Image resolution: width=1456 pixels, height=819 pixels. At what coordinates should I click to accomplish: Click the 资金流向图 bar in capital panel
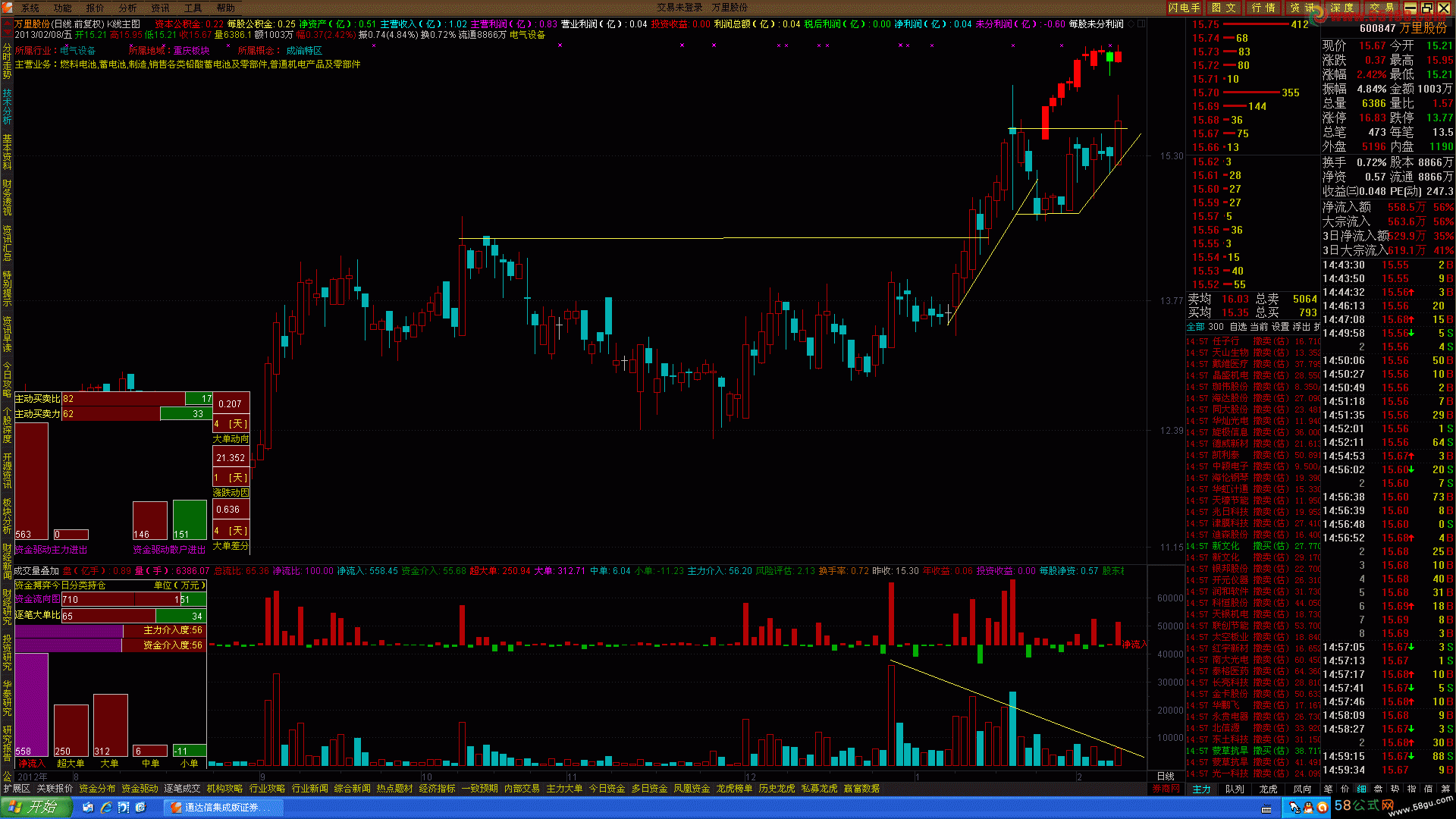click(133, 600)
